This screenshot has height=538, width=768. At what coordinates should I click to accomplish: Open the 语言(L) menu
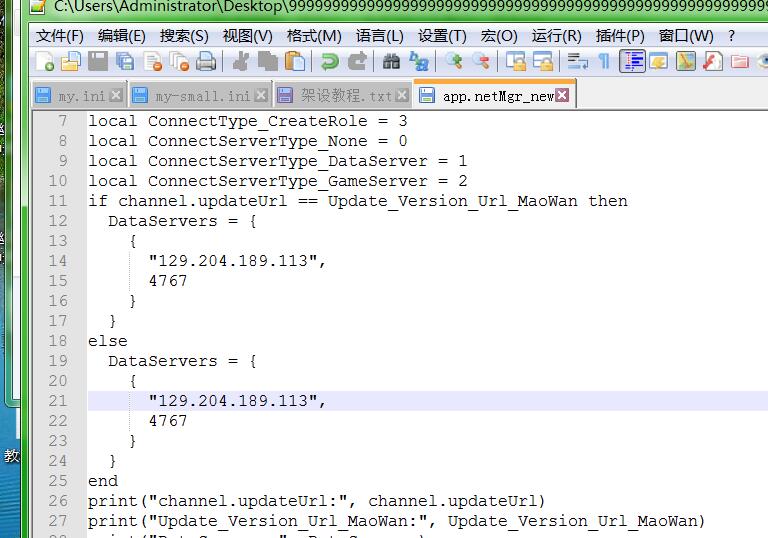click(x=380, y=36)
